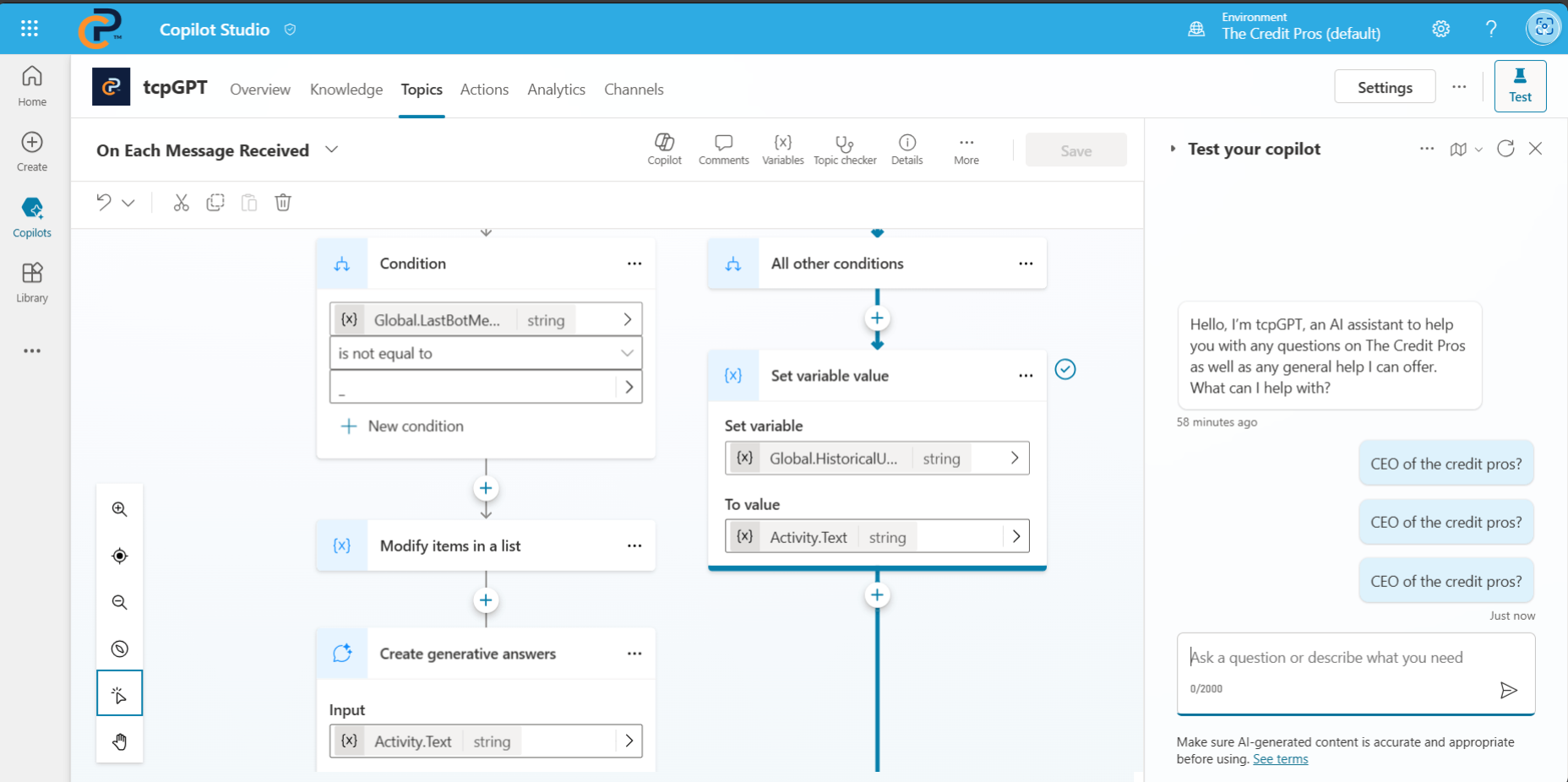
Task: Open Copilot tool in topic toolbar
Action: click(665, 149)
